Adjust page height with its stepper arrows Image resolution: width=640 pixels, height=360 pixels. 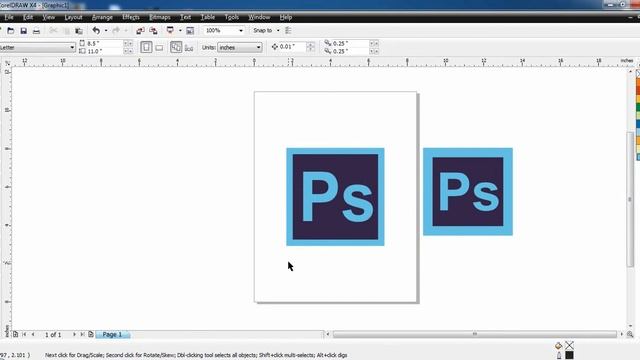[128, 51]
